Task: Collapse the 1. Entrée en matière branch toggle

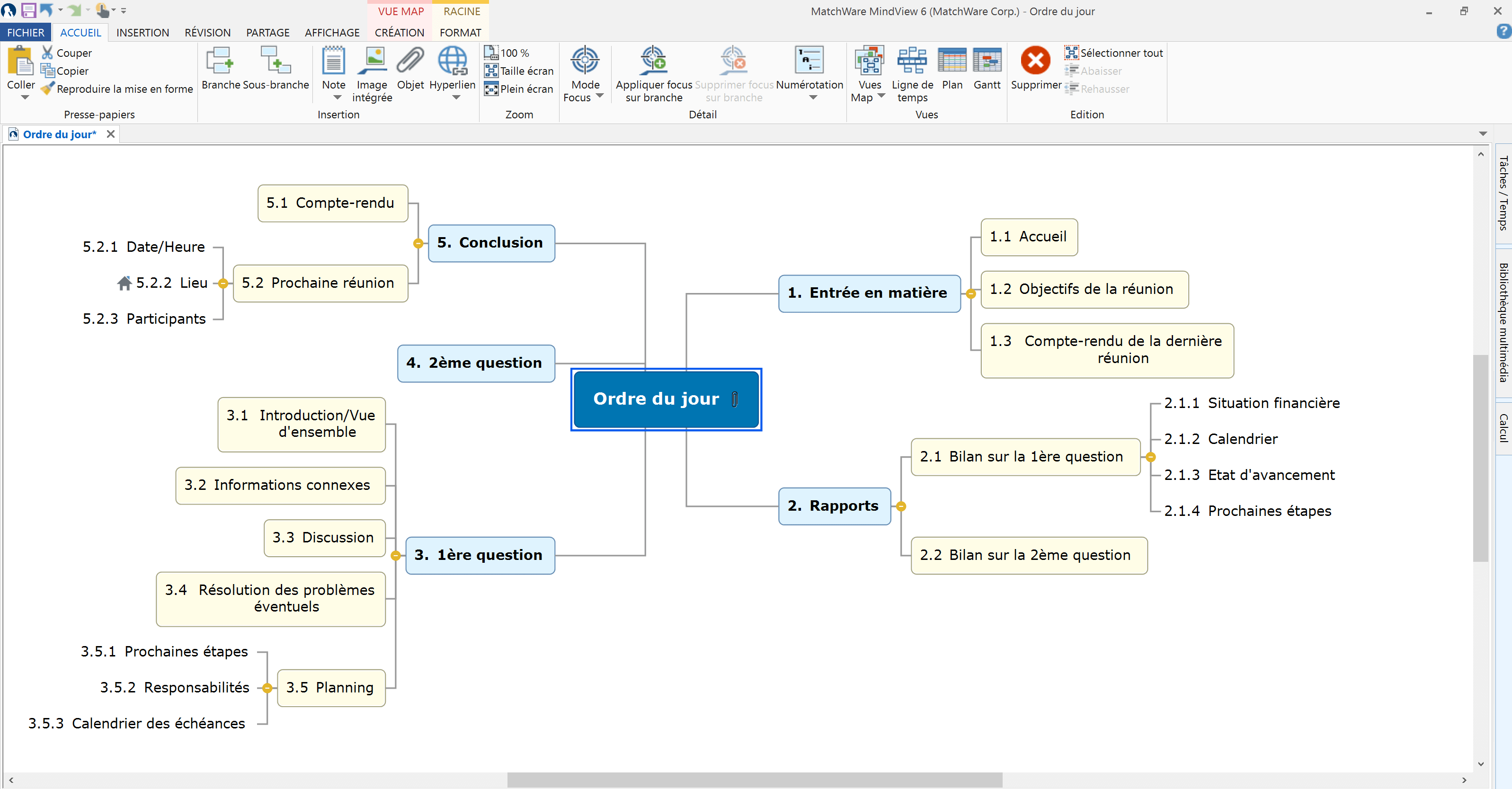Action: point(971,293)
